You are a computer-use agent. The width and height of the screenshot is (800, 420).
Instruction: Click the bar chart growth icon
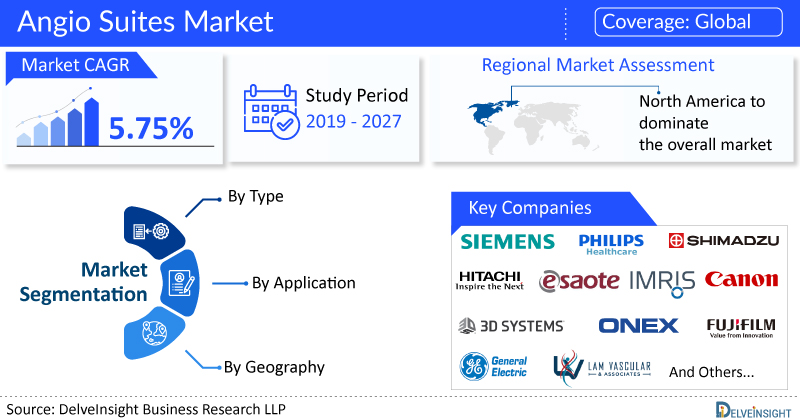58,117
